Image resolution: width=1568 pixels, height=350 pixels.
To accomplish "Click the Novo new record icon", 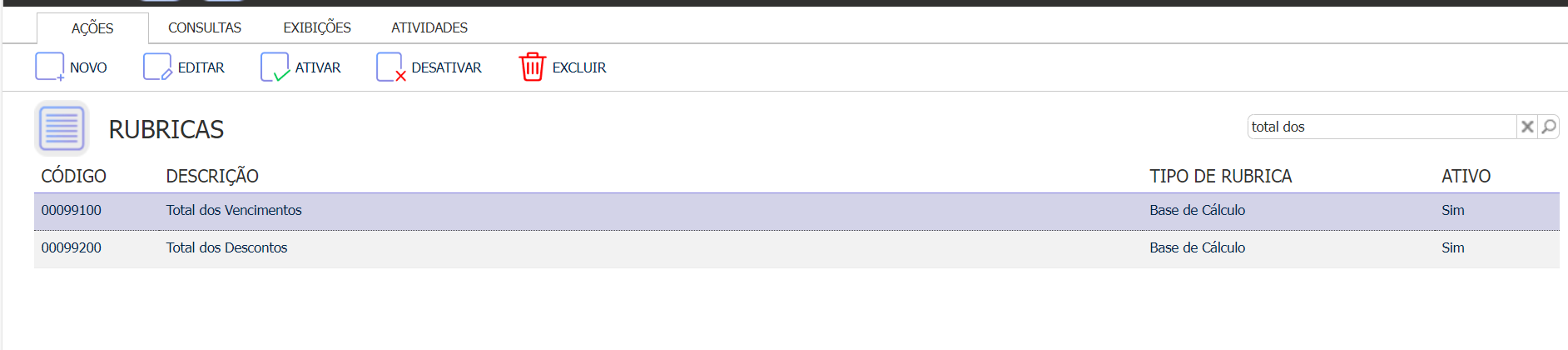I will coord(49,67).
